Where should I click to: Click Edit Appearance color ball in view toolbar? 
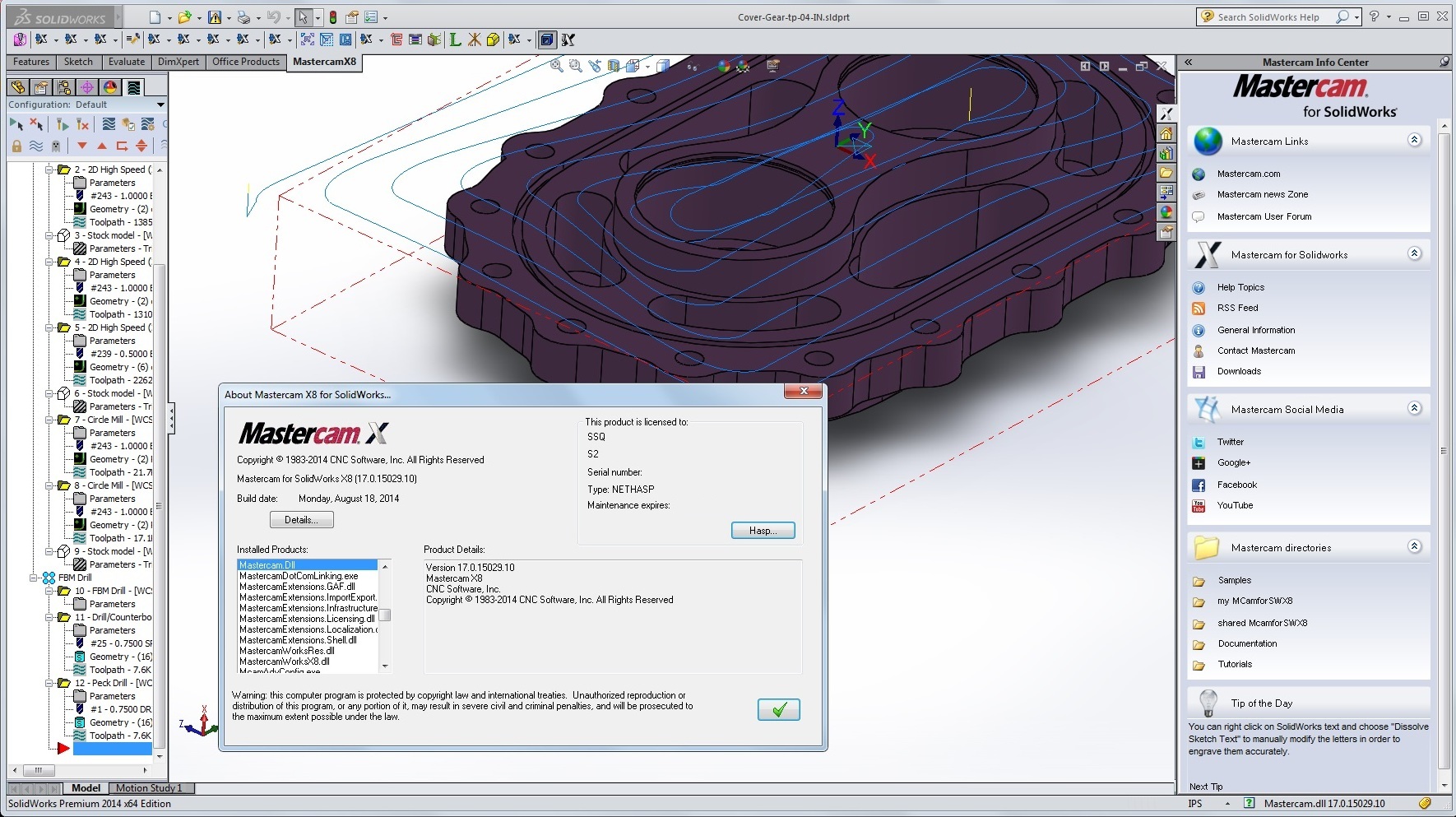[x=724, y=66]
